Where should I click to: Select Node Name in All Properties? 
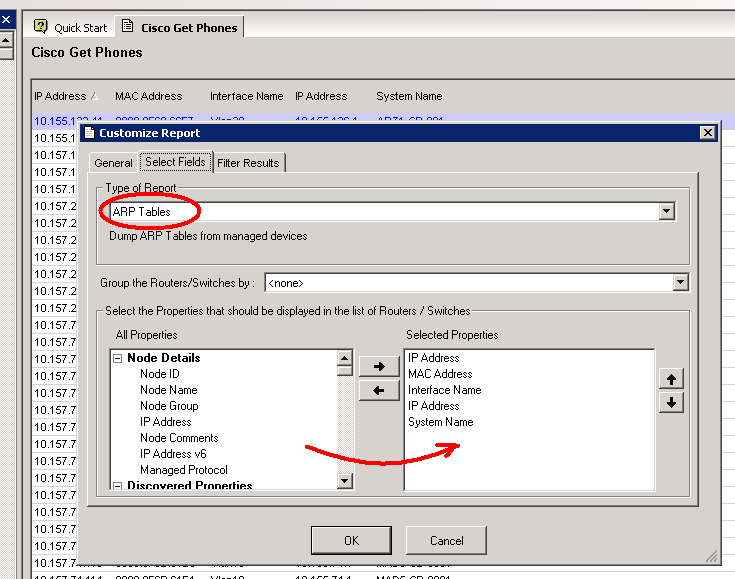point(169,390)
